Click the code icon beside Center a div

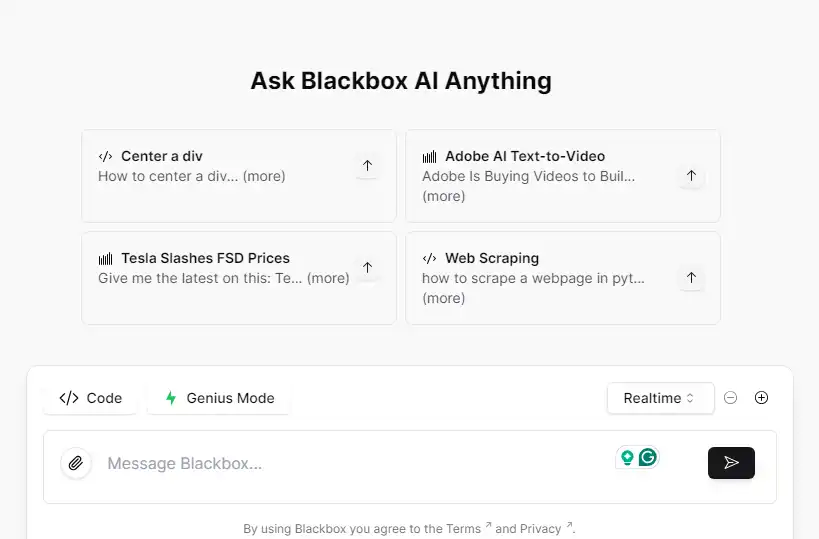[x=106, y=157]
